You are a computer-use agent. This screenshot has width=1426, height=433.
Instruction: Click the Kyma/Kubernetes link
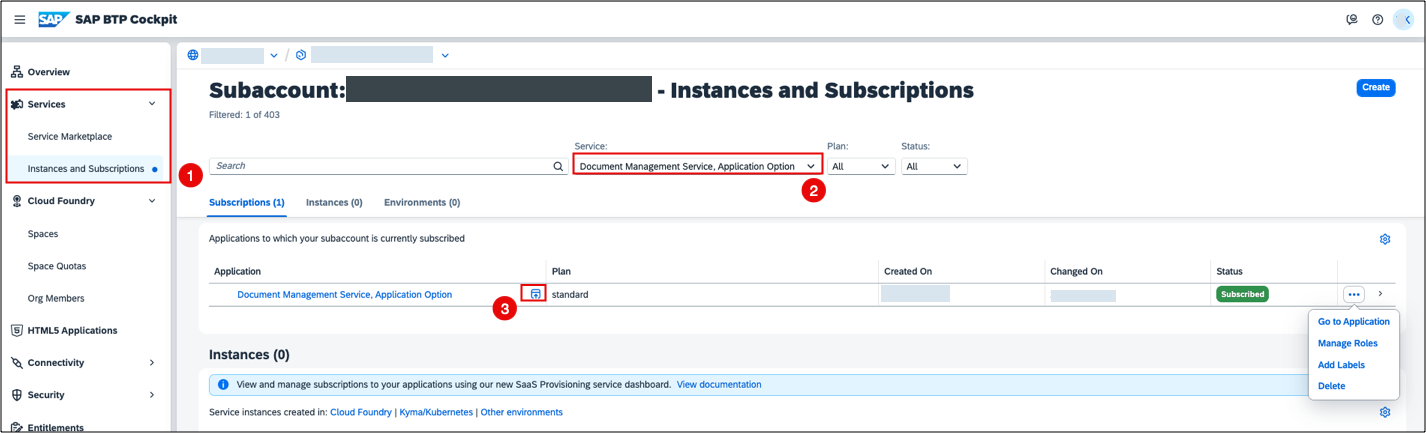point(435,412)
